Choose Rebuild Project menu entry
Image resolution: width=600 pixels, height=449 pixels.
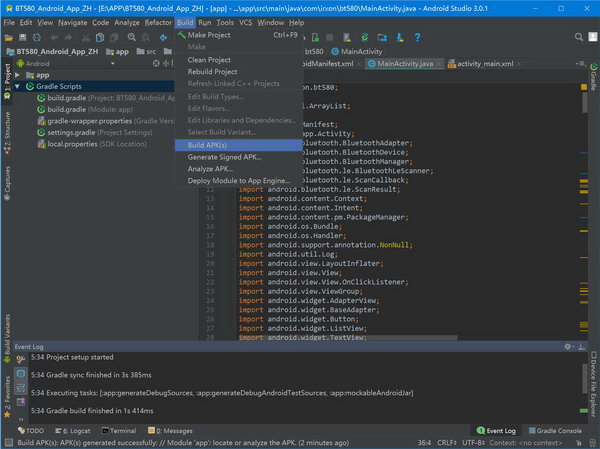pos(238,72)
